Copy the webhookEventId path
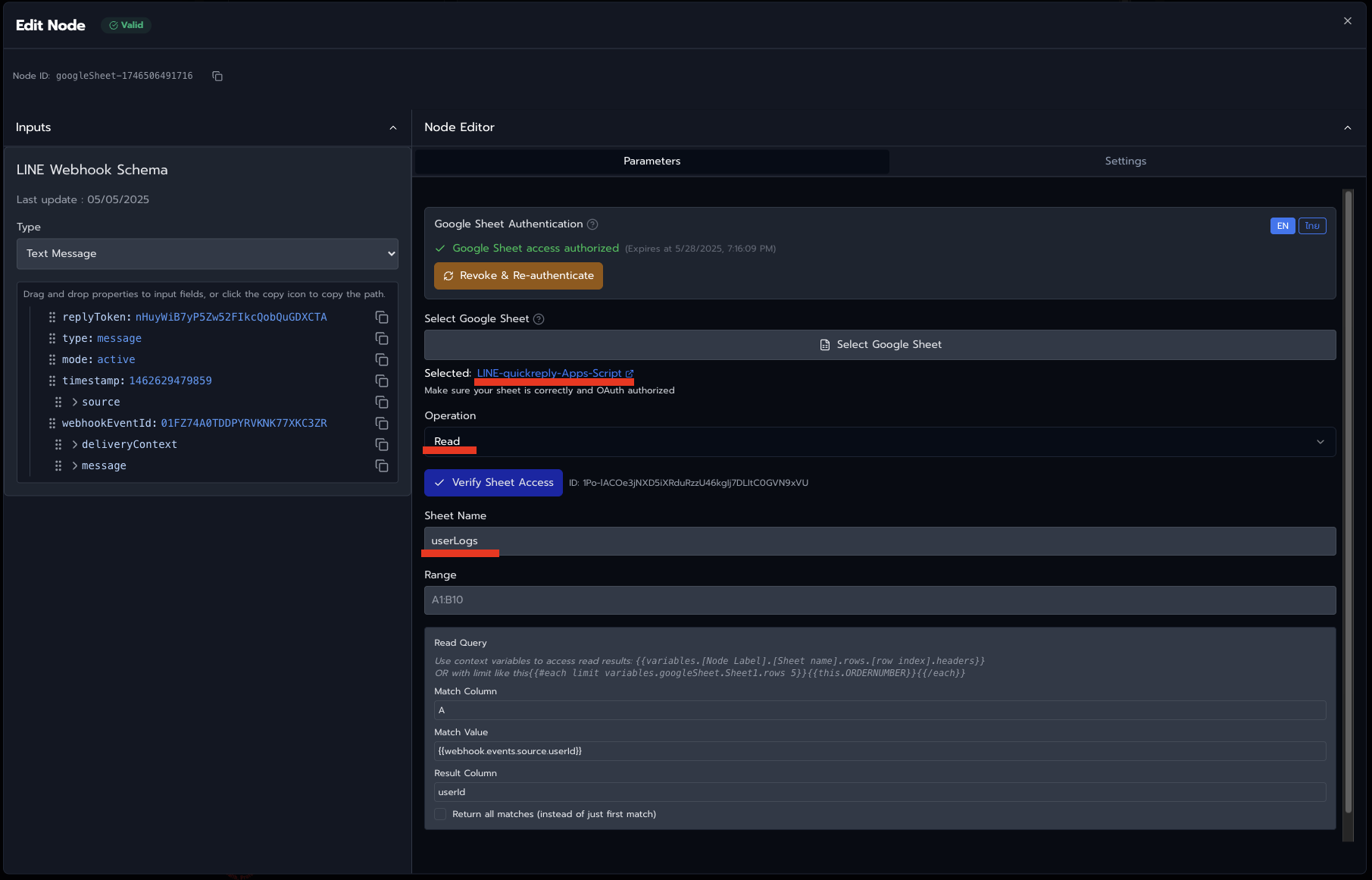 [x=382, y=424]
